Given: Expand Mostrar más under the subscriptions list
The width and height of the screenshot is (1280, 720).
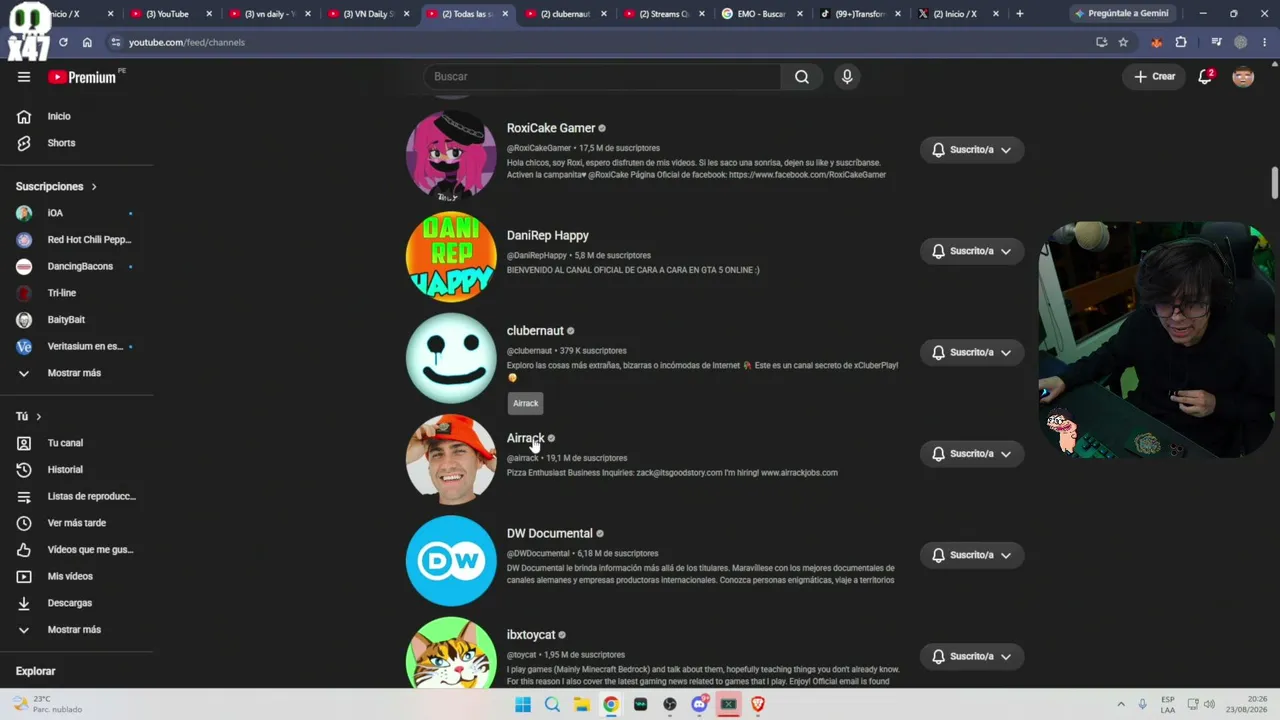Looking at the screenshot, I should (76, 373).
